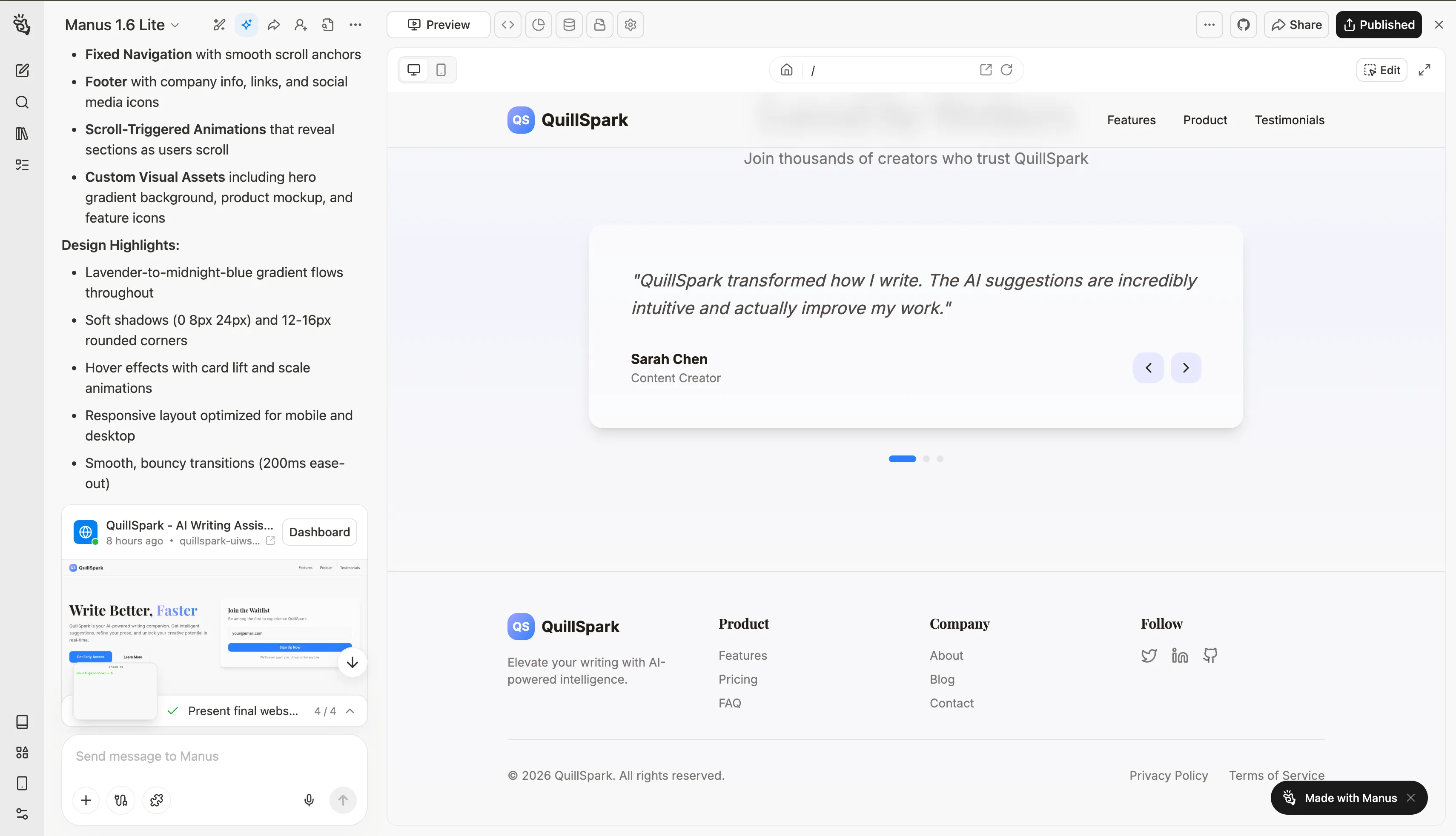Click Twitter icon in website footer
The image size is (1456, 836).
(1149, 655)
